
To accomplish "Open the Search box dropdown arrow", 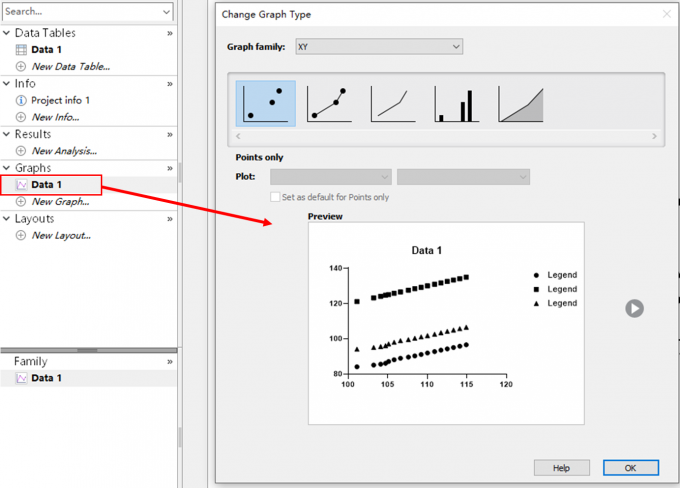I will [167, 12].
